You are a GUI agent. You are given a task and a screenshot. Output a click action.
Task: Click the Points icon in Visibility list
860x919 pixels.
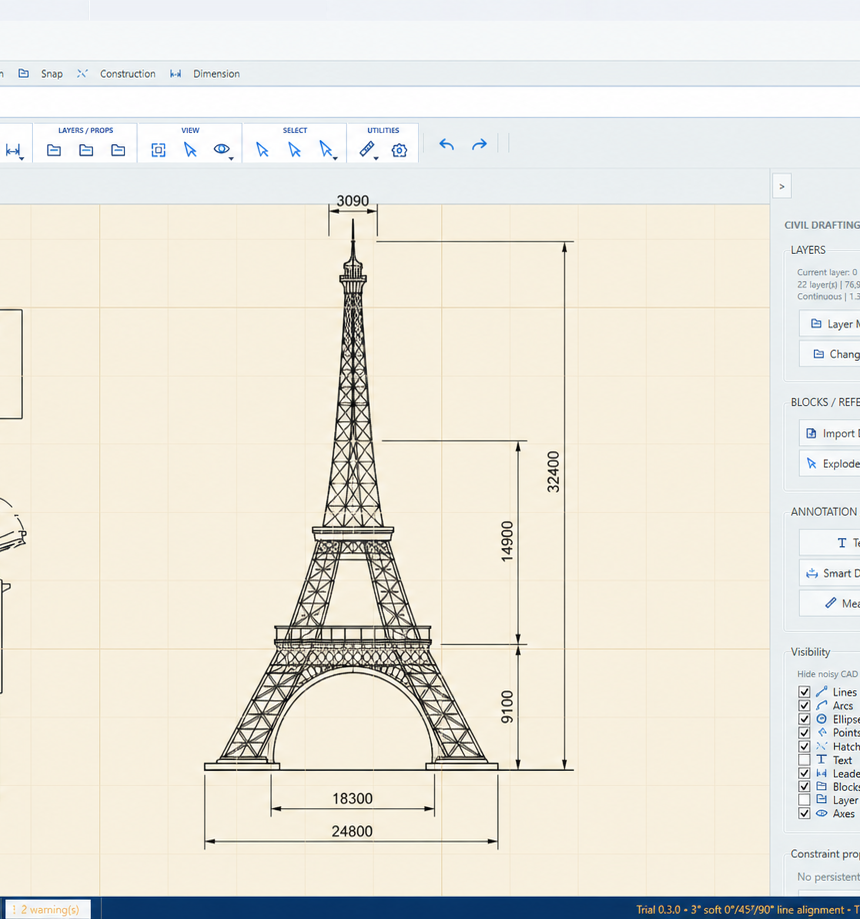[821, 732]
